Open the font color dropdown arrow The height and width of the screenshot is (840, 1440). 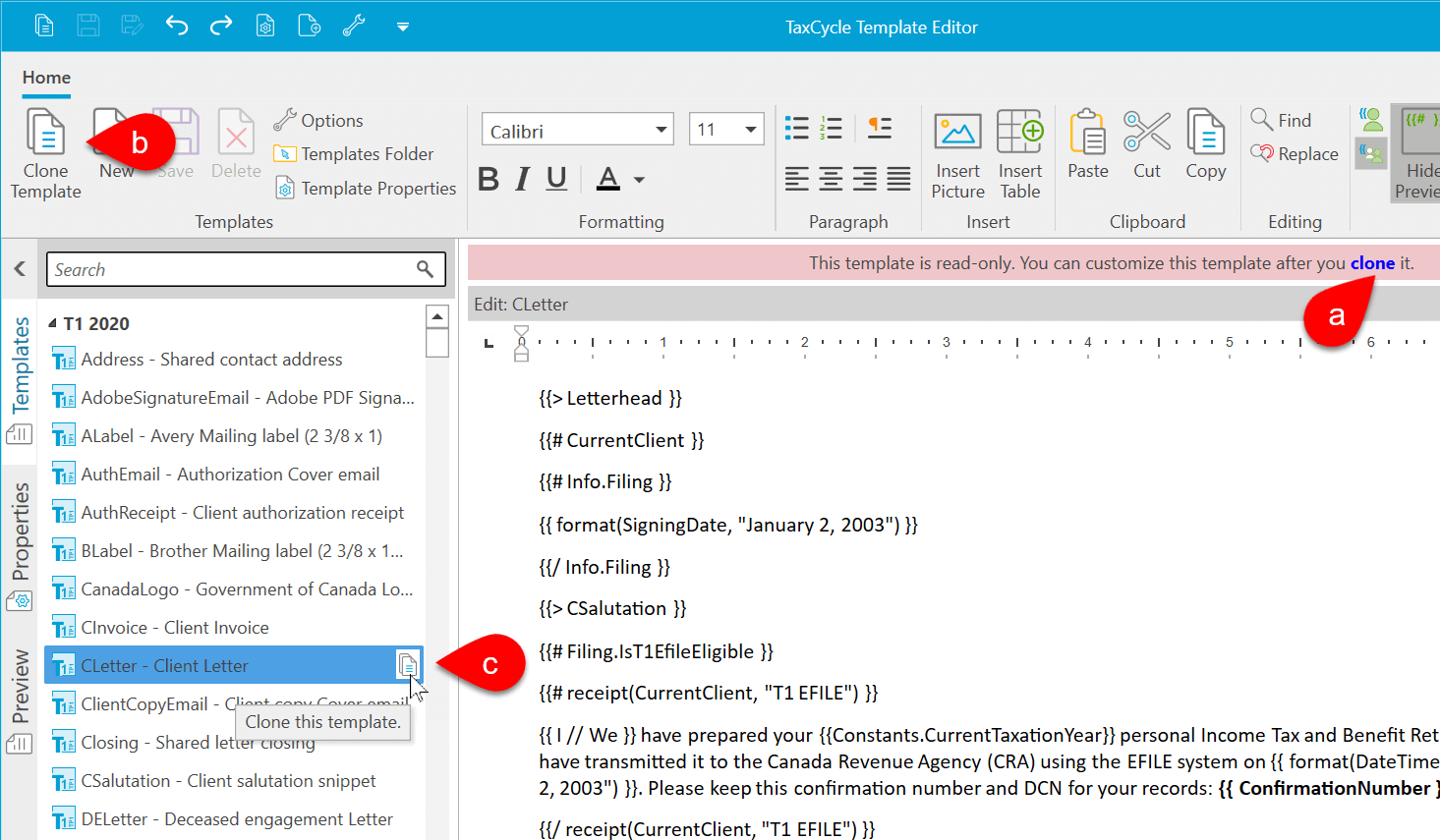pos(639,180)
